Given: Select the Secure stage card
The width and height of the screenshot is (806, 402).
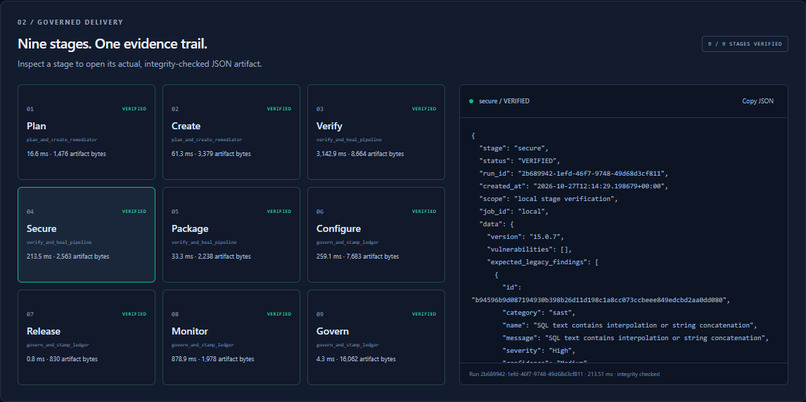Looking at the screenshot, I should click(86, 235).
